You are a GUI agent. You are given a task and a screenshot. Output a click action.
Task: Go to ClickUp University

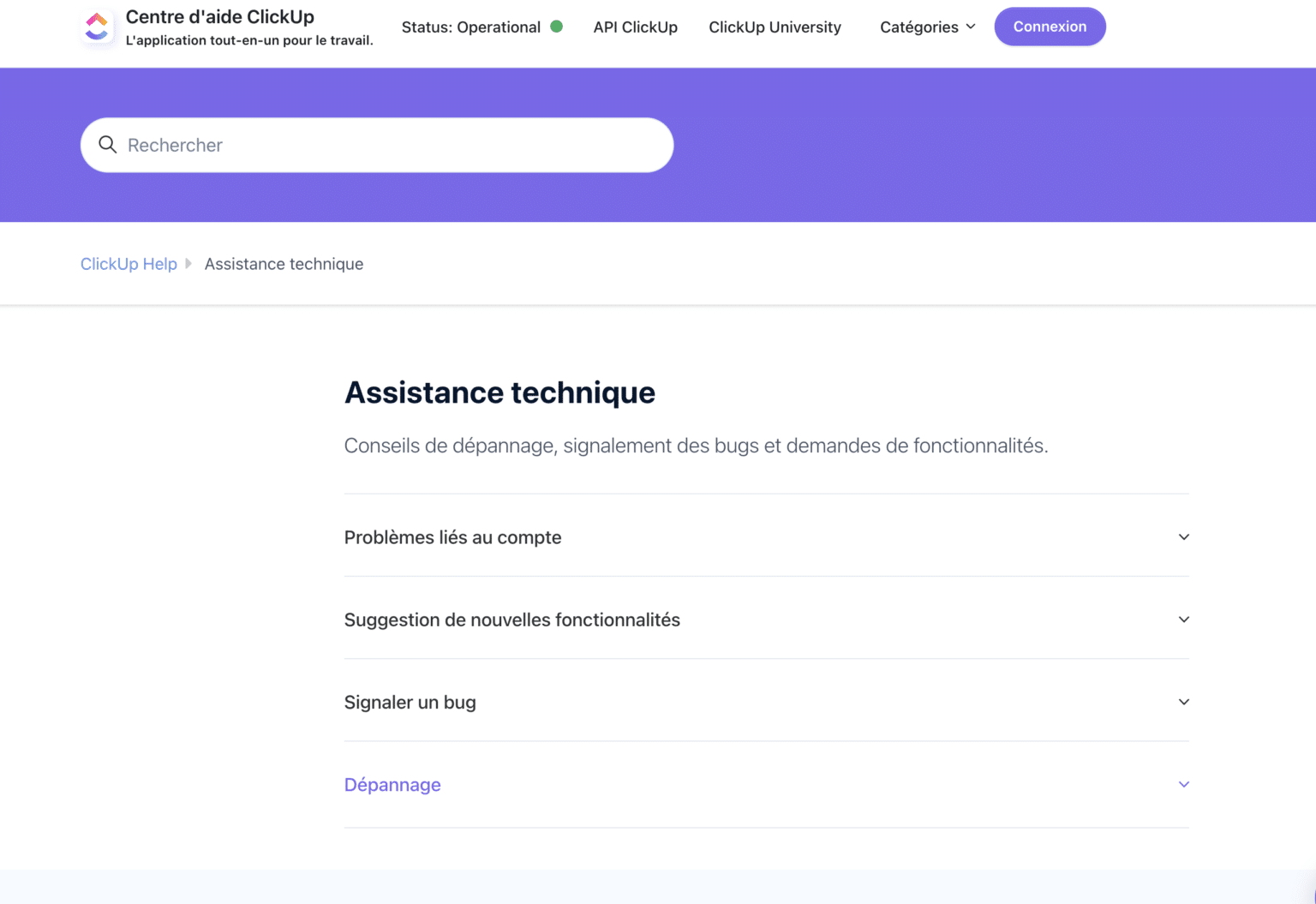[775, 27]
